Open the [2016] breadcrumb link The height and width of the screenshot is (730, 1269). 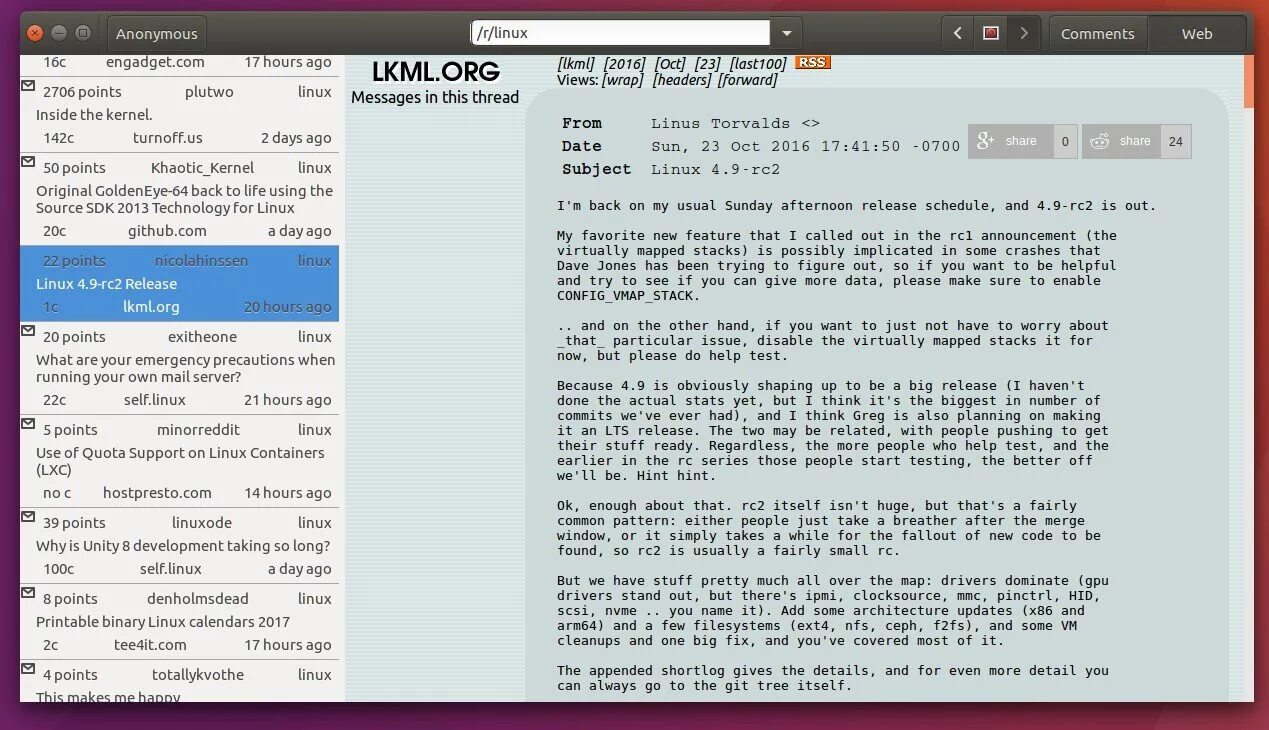(624, 63)
